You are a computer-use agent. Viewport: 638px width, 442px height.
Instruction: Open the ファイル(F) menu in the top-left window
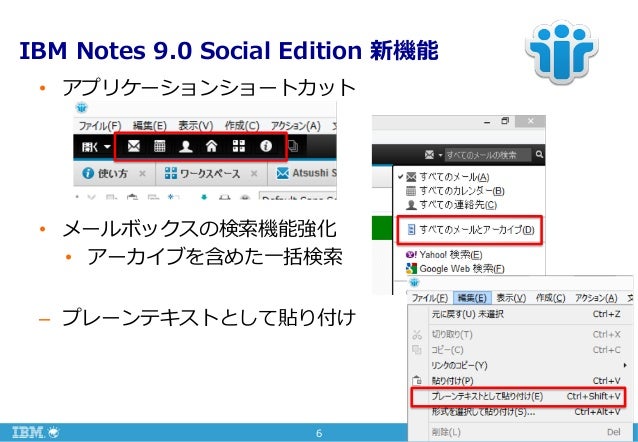pyautogui.click(x=100, y=126)
